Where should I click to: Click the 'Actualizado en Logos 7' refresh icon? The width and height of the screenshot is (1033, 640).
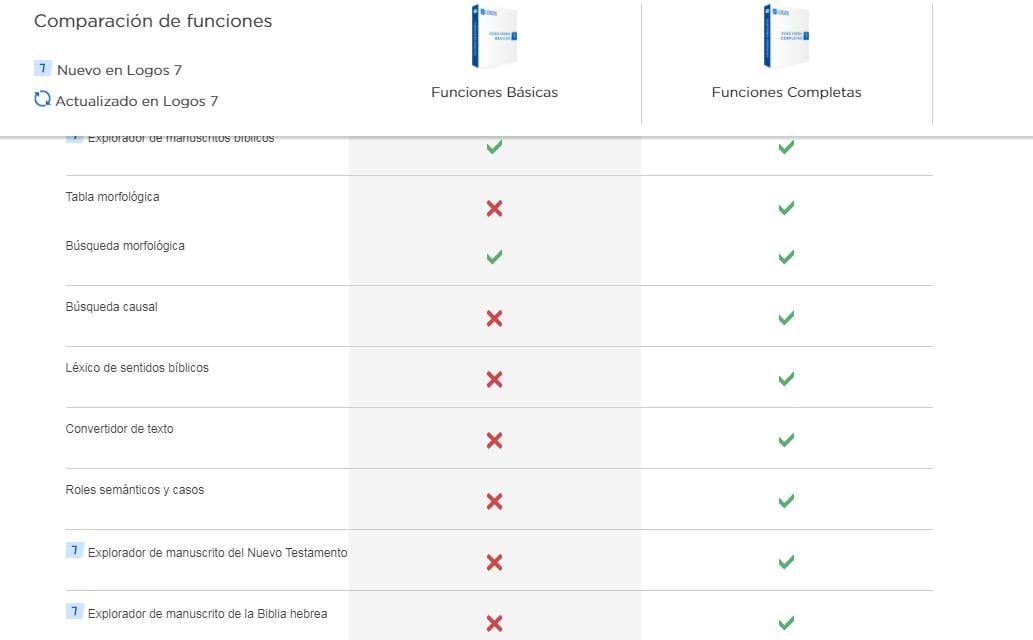42,99
